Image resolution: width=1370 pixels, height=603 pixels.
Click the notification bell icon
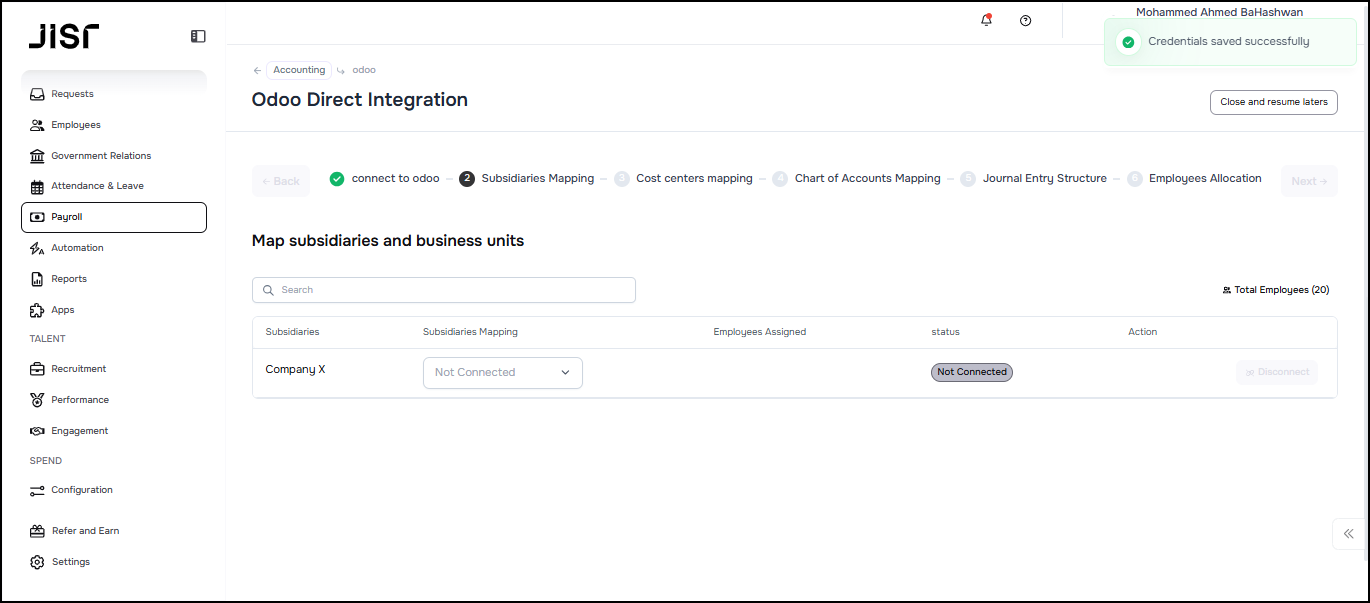pos(986,20)
